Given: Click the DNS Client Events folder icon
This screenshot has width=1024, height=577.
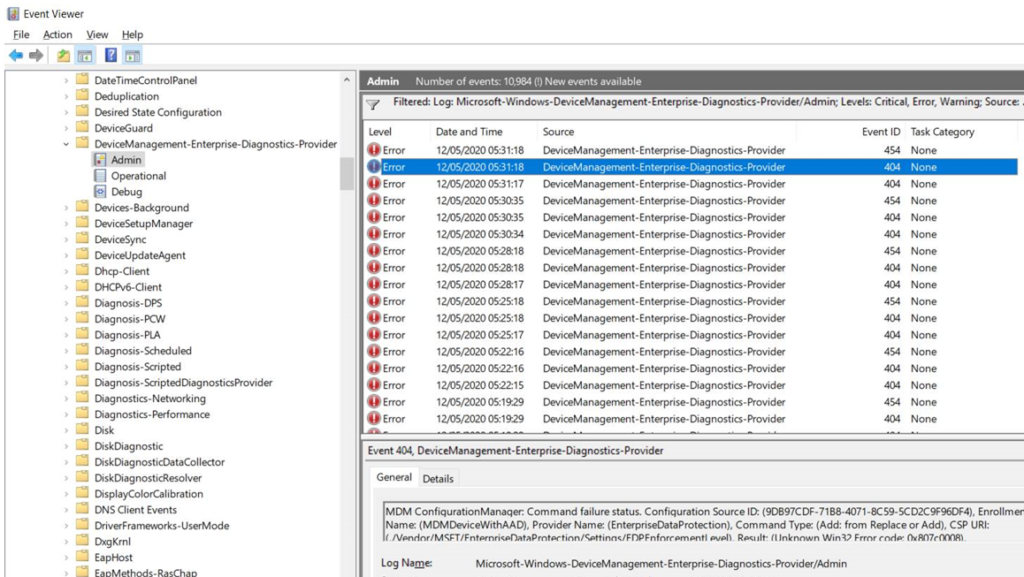Looking at the screenshot, I should coord(82,509).
